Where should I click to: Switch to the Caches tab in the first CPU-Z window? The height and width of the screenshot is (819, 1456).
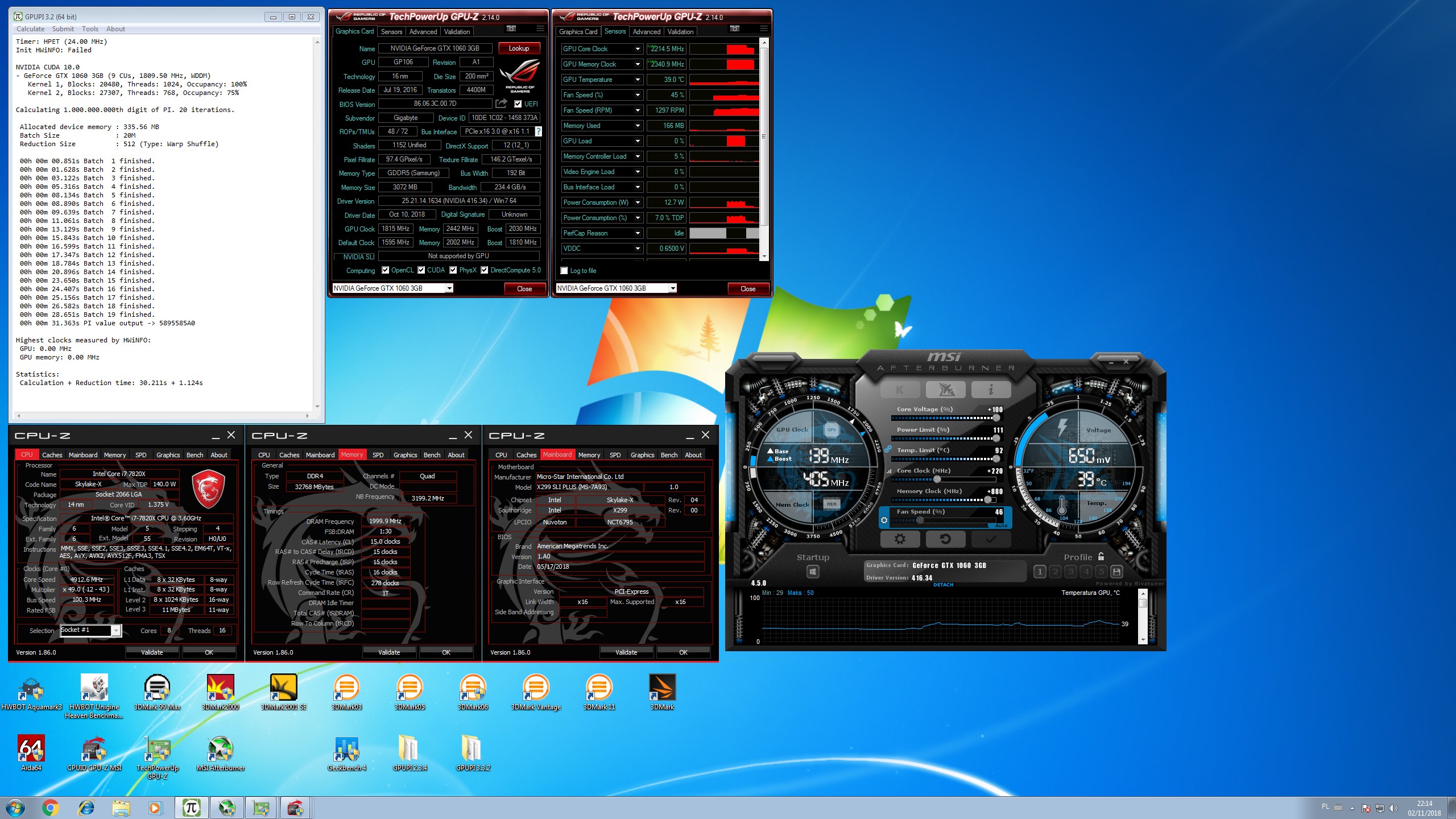tap(52, 455)
